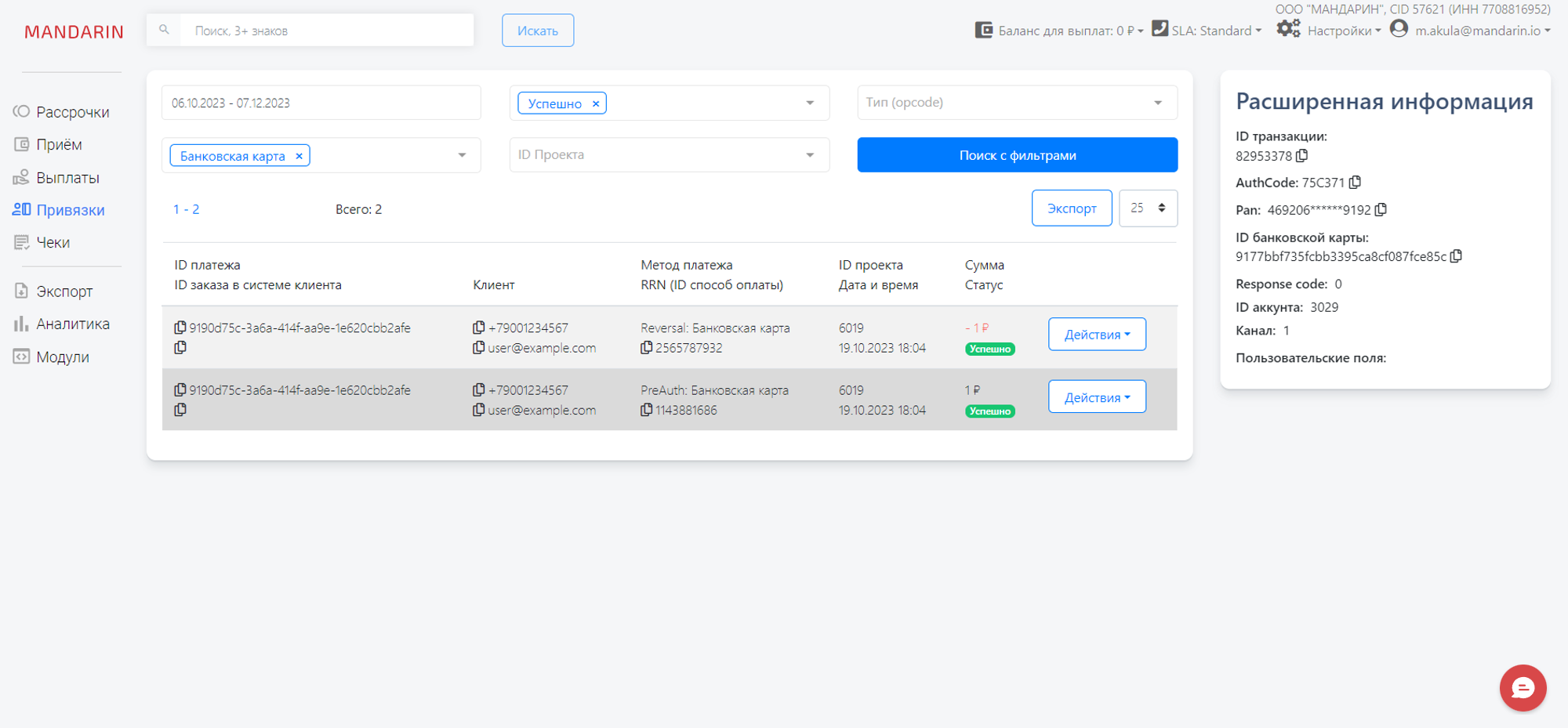Open Действия menu for the Reversal row
Screen dimensions: 1568x728
pos(1096,335)
